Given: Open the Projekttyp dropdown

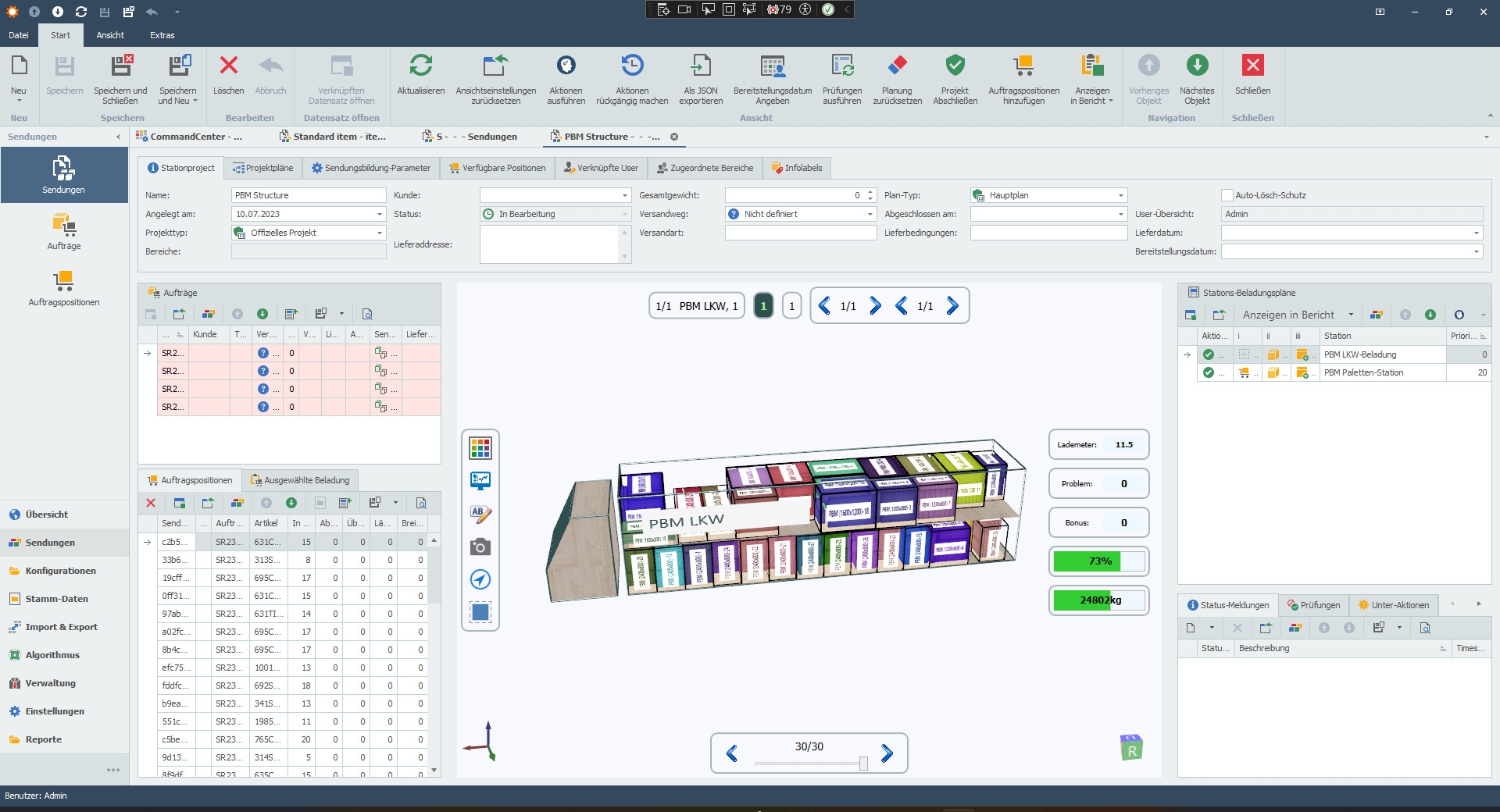Looking at the screenshot, I should [x=380, y=233].
